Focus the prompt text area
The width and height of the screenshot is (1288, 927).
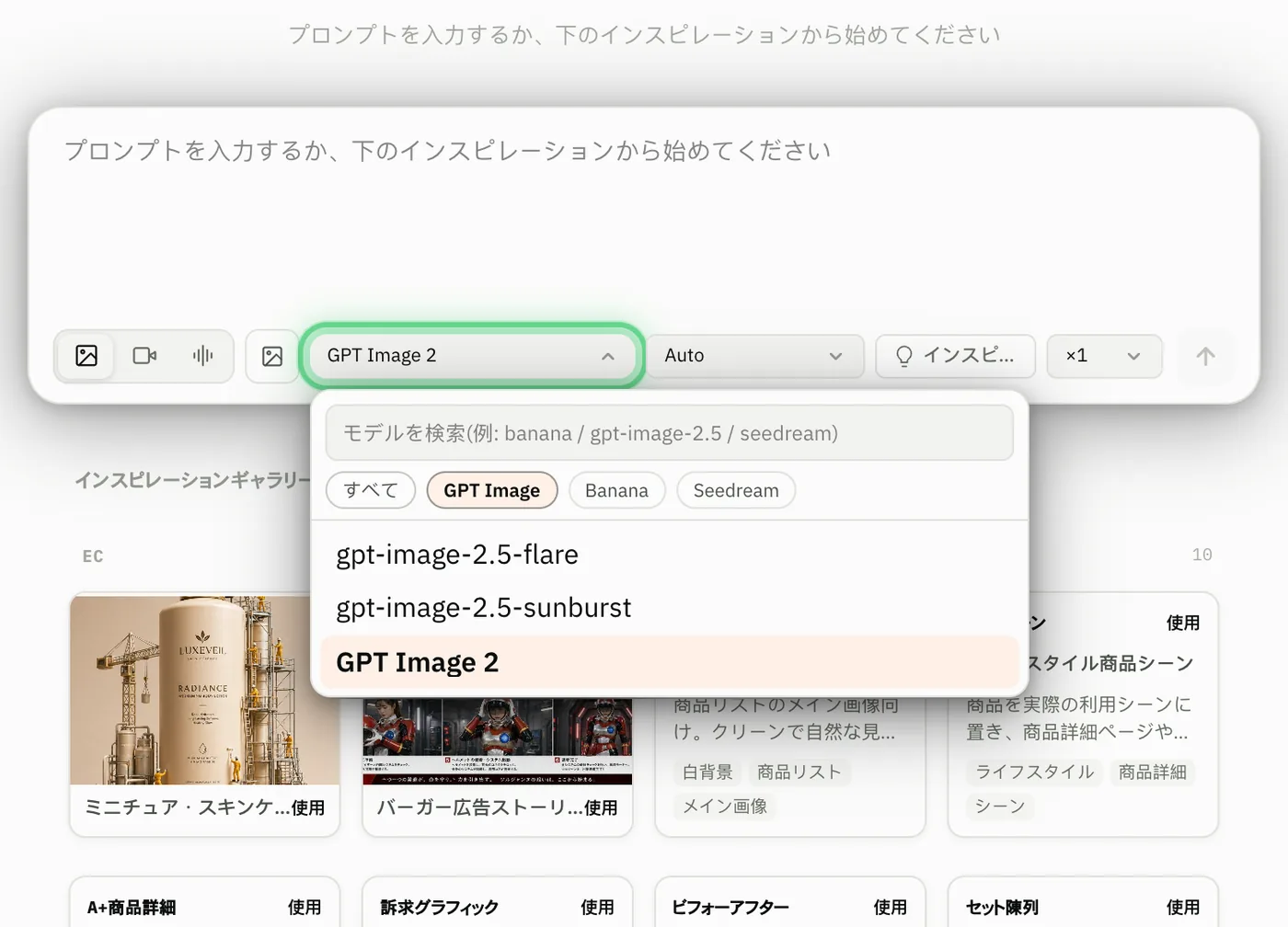[x=644, y=221]
